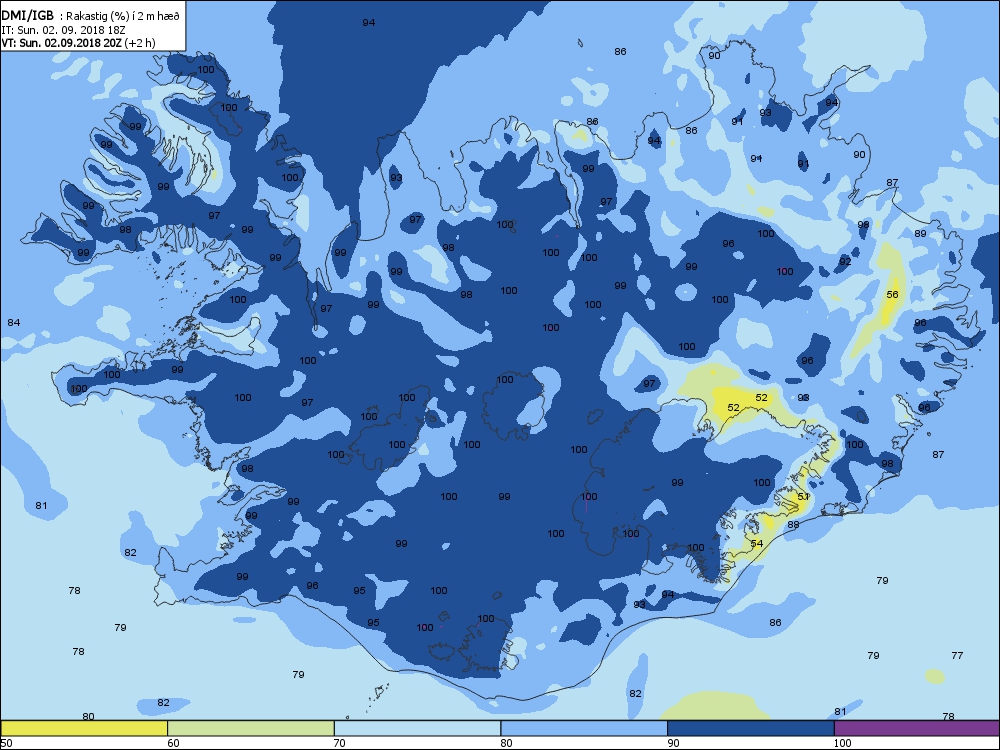Click the light blue 70–80 legend swatch
This screenshot has height=750, width=1000.
pos(417,728)
